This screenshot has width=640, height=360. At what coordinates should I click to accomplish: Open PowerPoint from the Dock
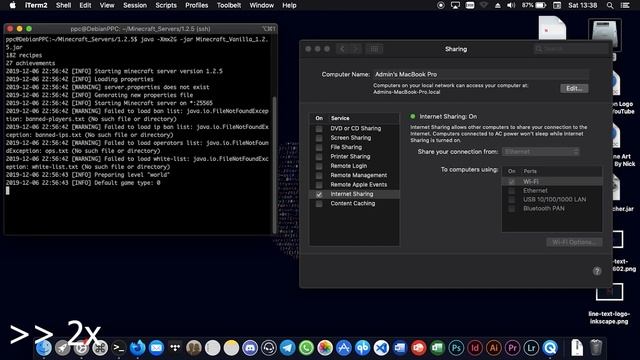[x=418, y=348]
